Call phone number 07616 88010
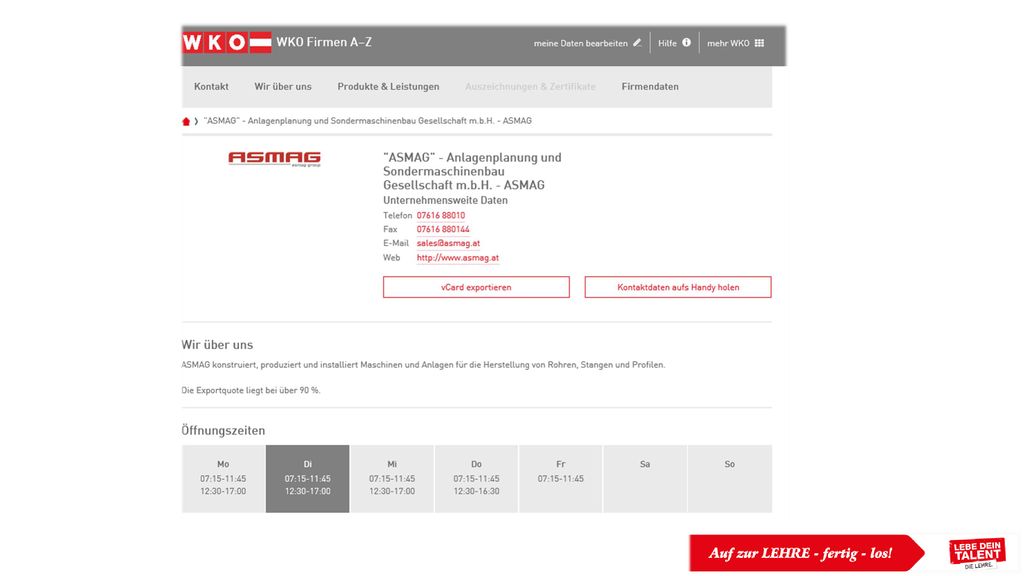Screen dimensions: 1024x576 (x=441, y=216)
